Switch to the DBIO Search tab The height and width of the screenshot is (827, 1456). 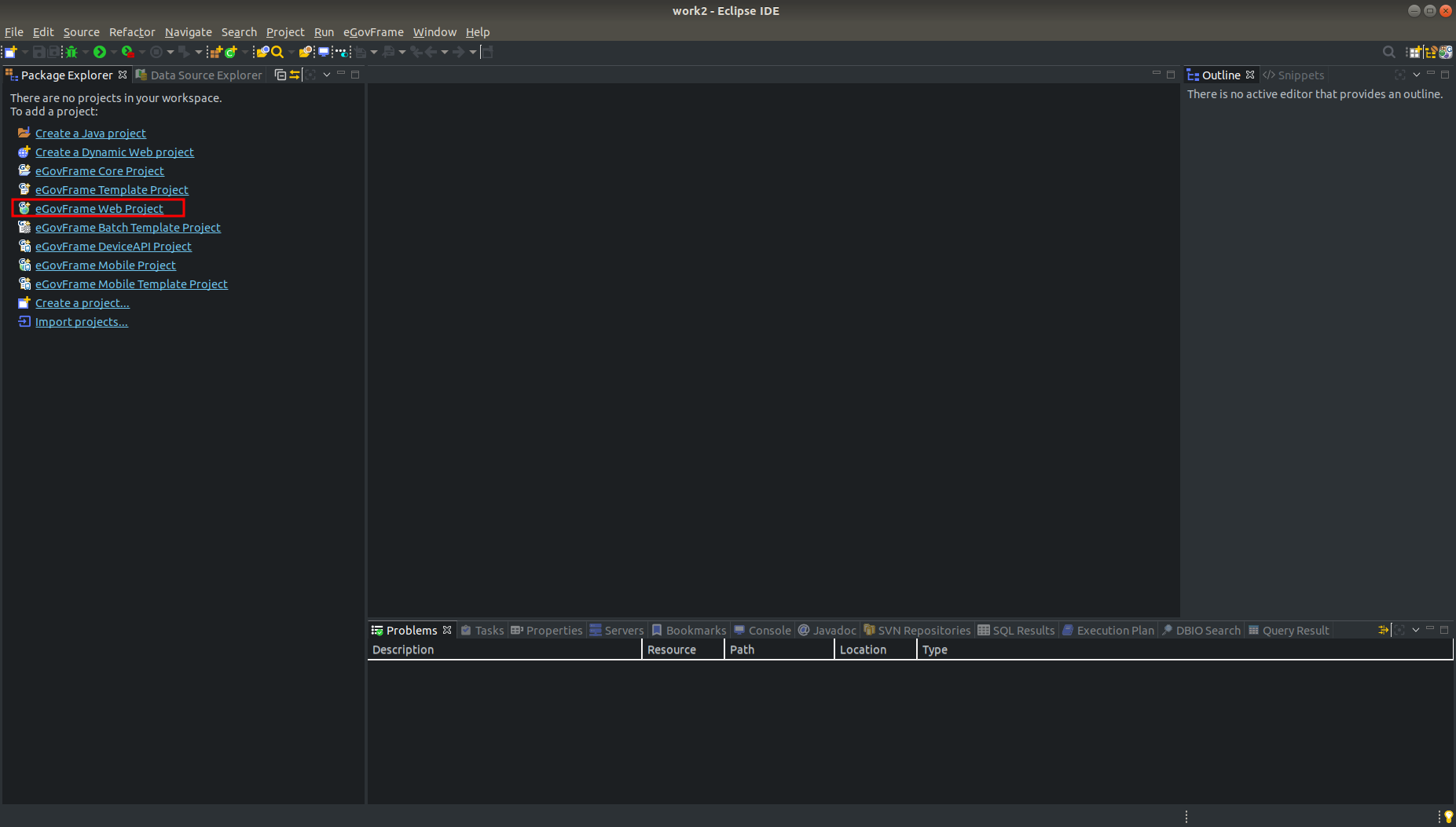[1201, 630]
